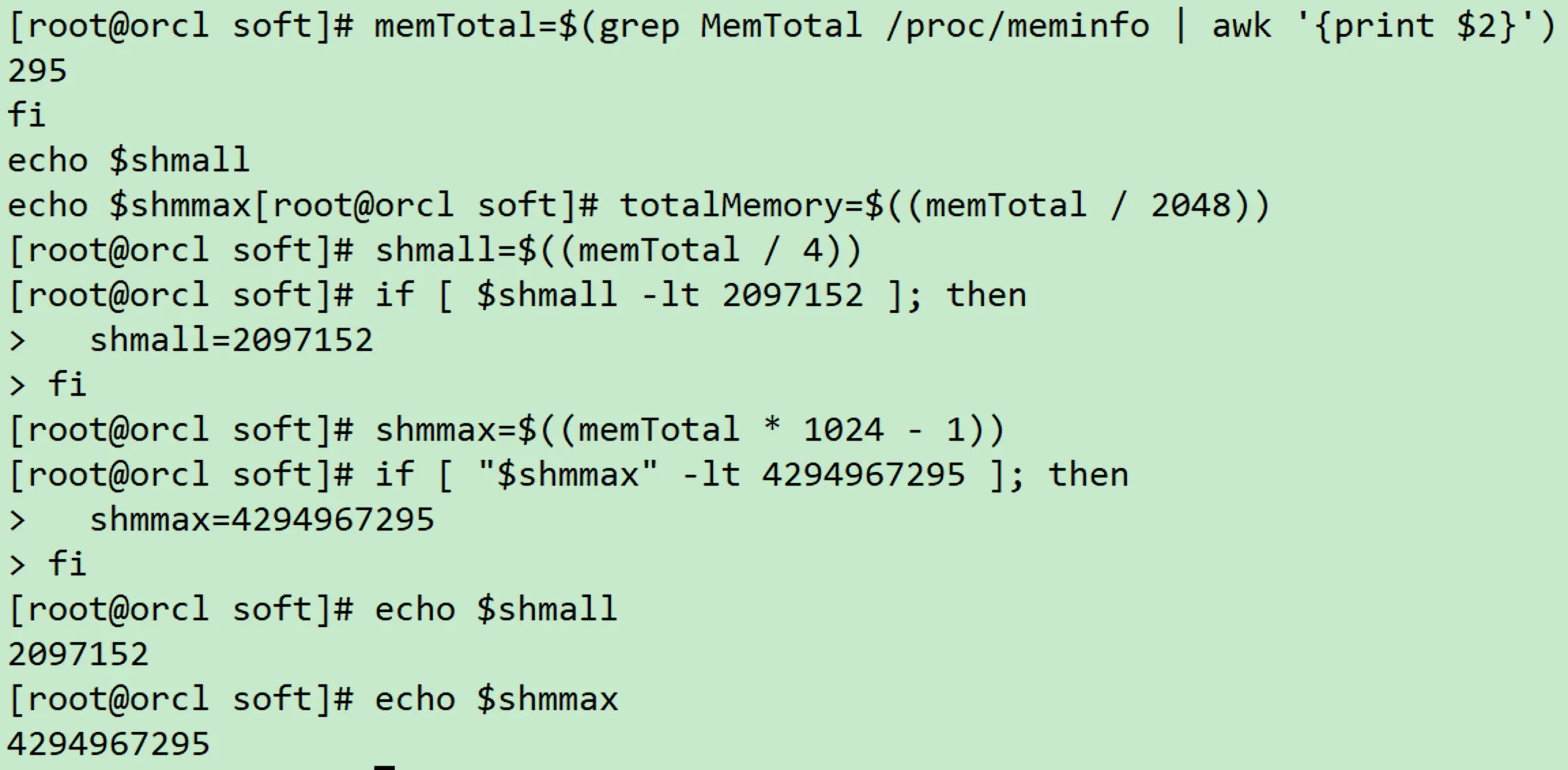Image resolution: width=1568 pixels, height=770 pixels.
Task: Click the standalone 2097152 output line
Action: (78, 654)
